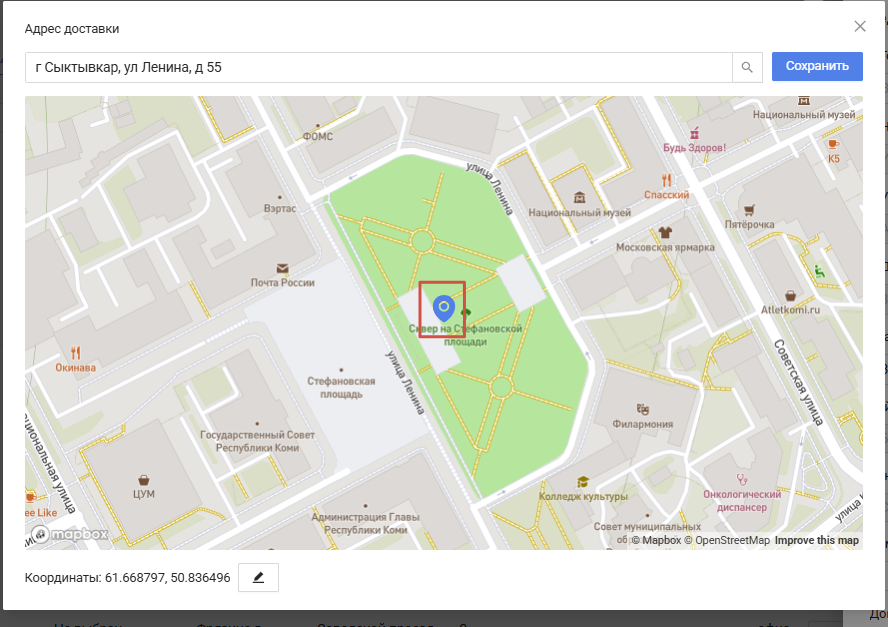This screenshot has height=627, width=888.
Task: Open the Mapbox logo link
Action: [69, 535]
